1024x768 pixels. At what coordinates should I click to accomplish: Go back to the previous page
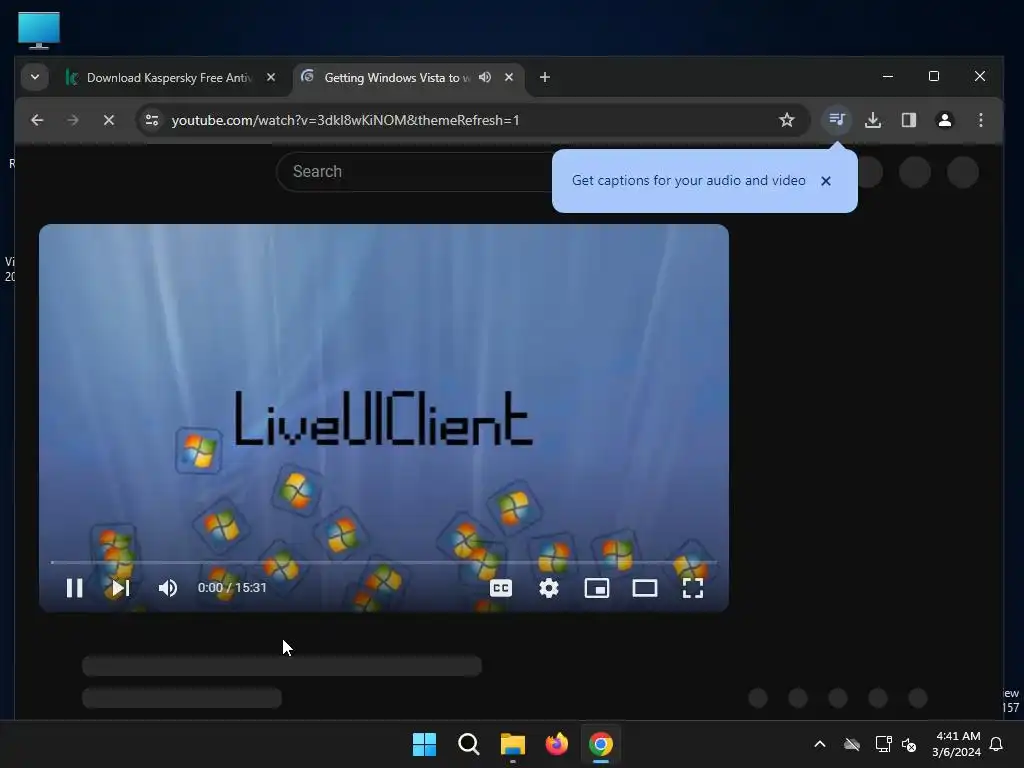pos(37,120)
